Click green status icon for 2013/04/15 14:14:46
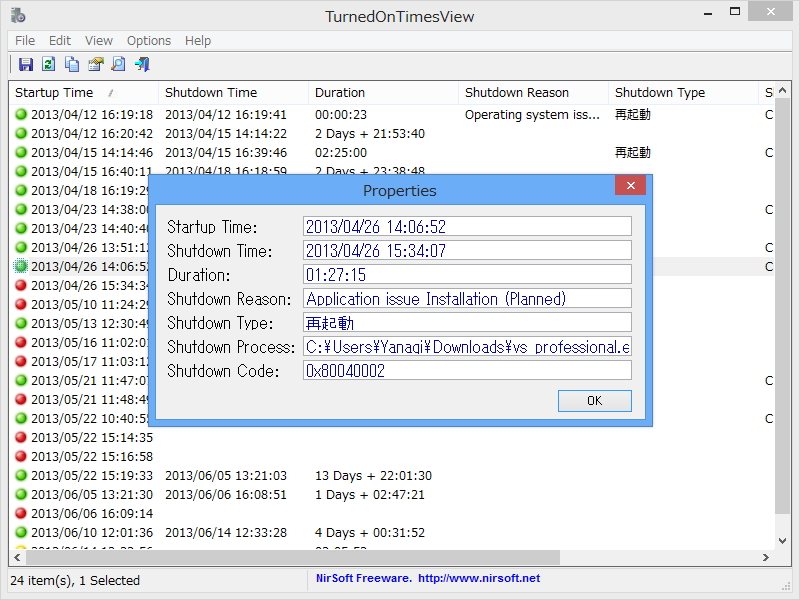Viewport: 800px width, 600px height. point(21,152)
